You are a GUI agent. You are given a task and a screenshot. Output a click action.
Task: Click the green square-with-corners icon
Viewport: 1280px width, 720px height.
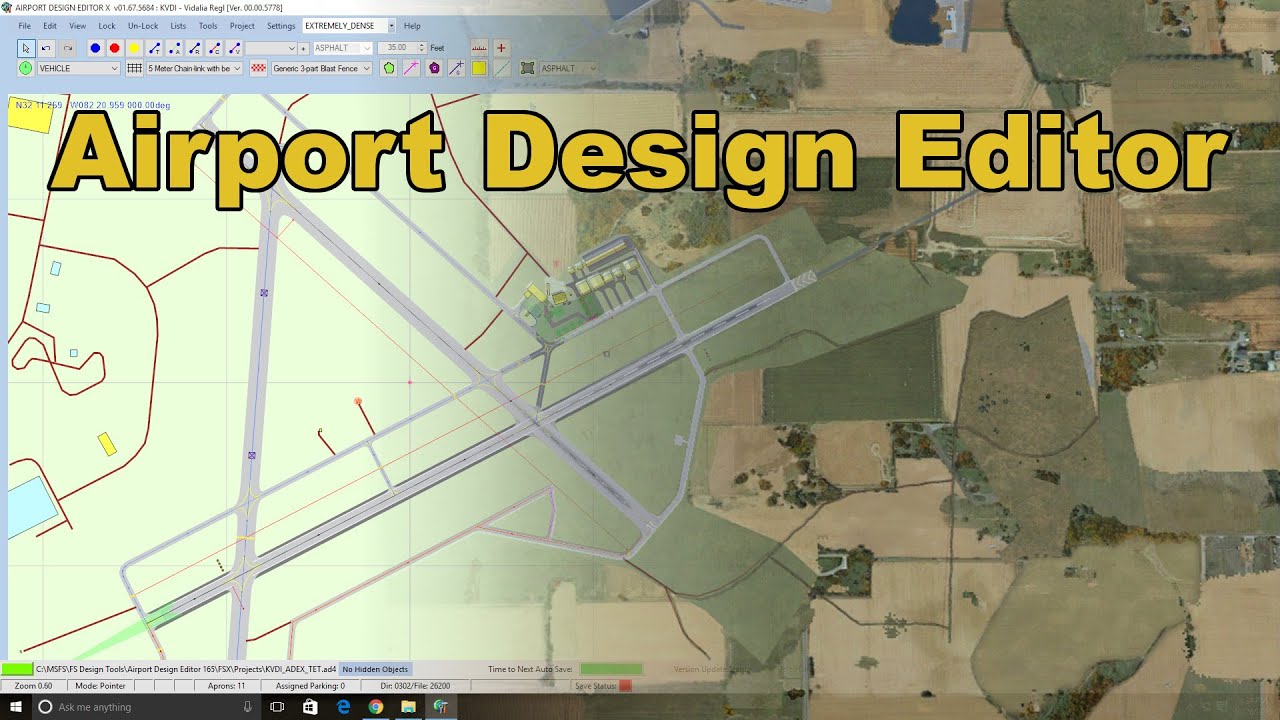pos(527,68)
